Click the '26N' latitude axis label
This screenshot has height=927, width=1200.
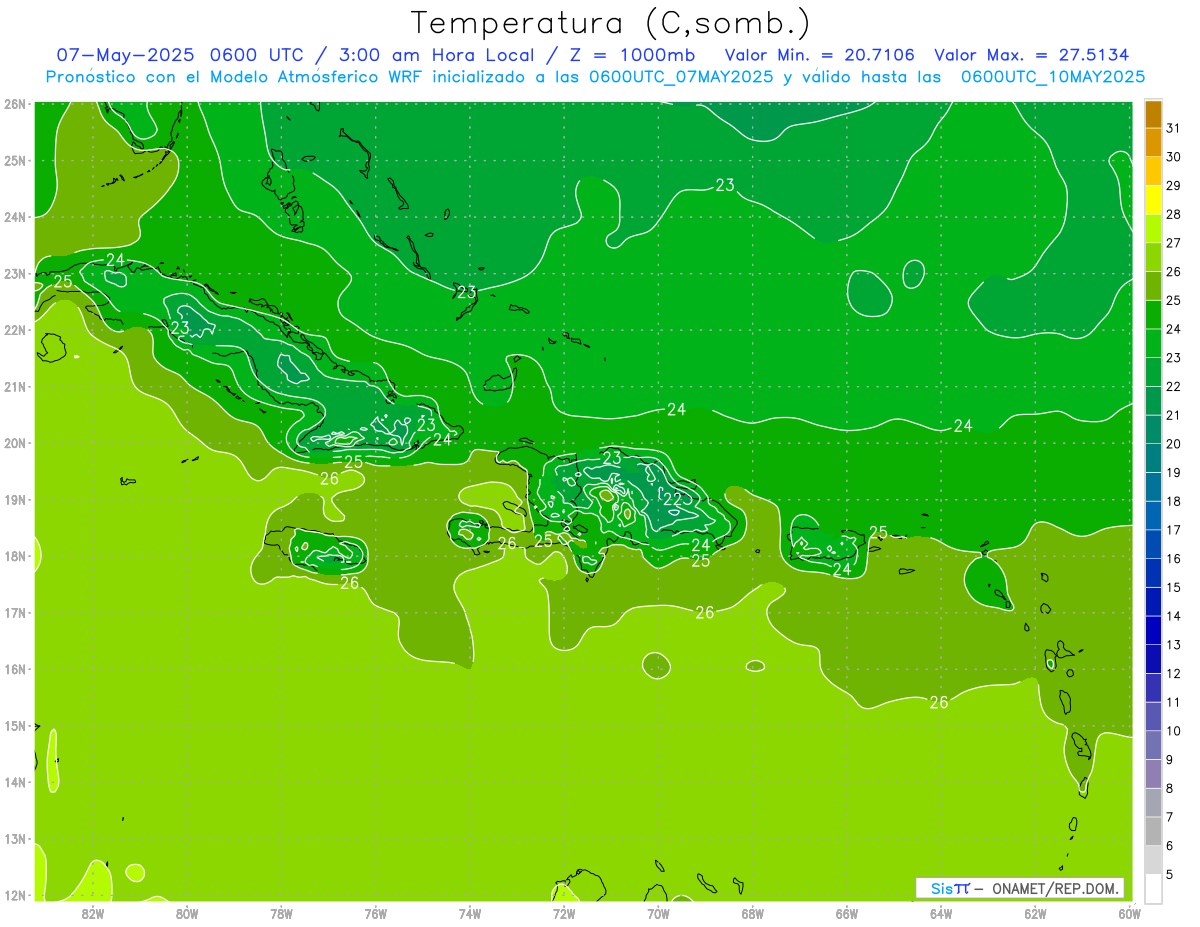coord(14,103)
